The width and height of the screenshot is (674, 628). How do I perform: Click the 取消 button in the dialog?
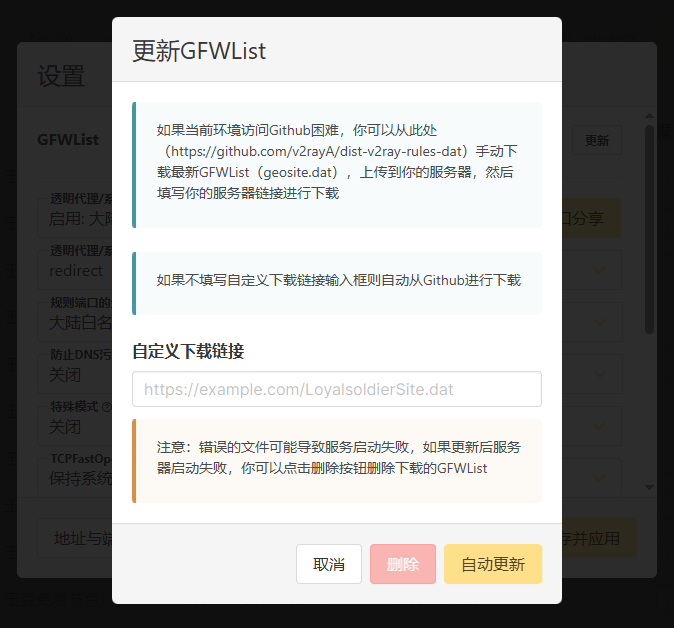329,564
